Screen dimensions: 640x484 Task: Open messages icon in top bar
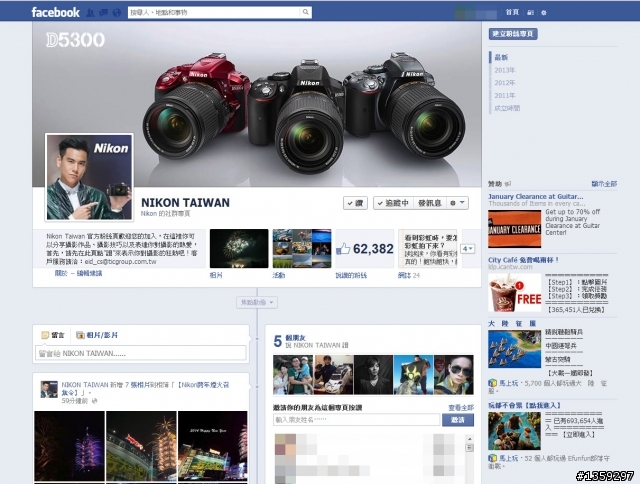[x=104, y=13]
